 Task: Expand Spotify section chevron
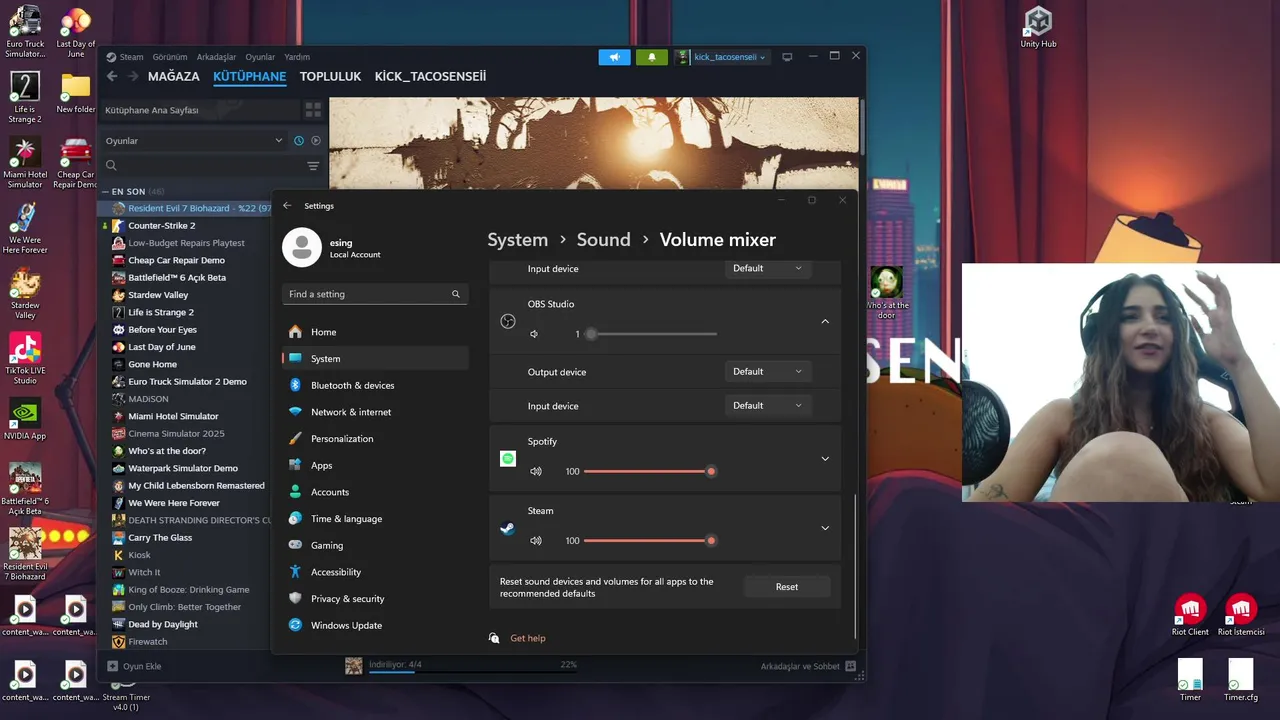point(825,459)
